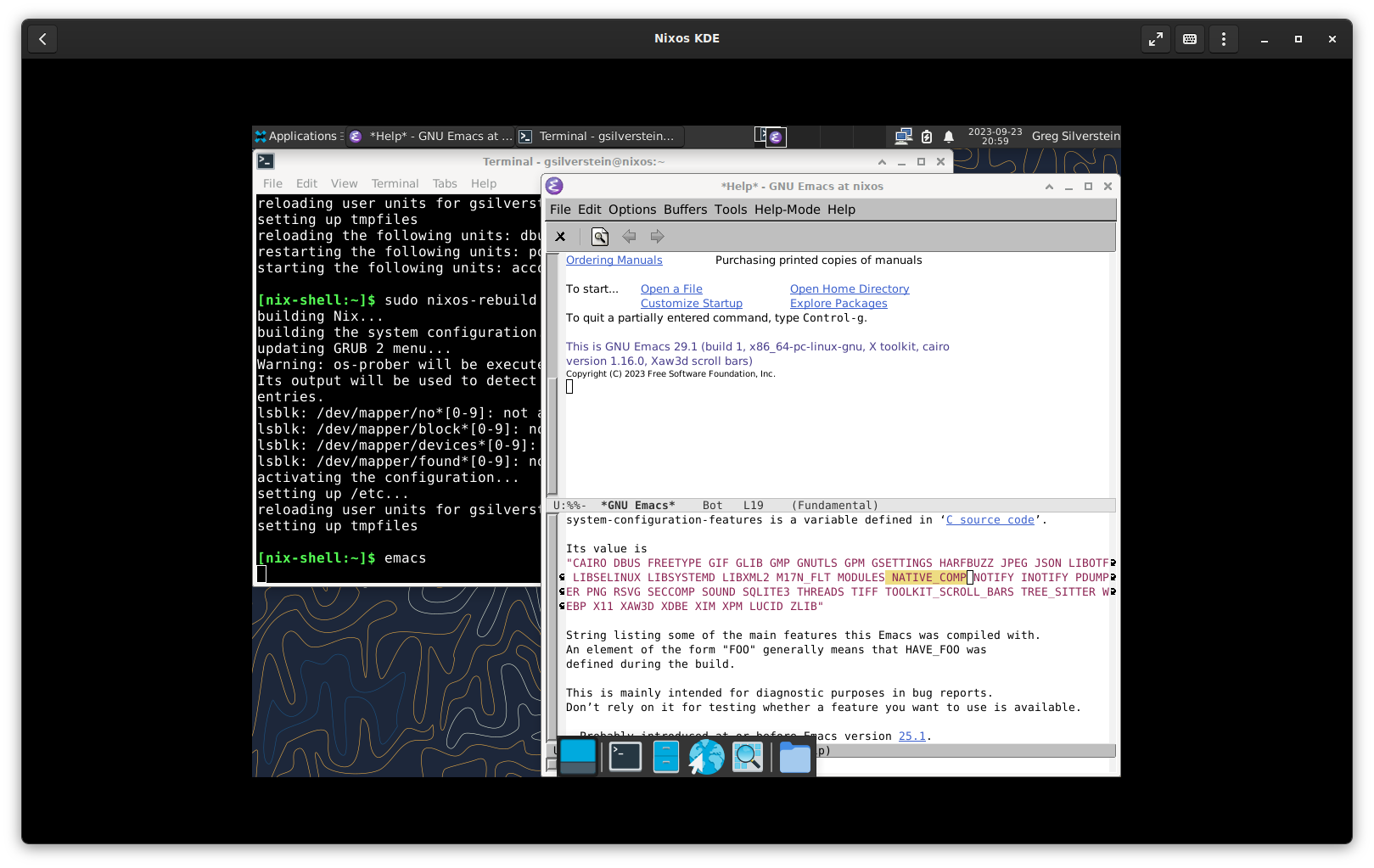This screenshot has height=868, width=1374.
Task: Open the three-dot menu in viewer header
Action: click(x=1223, y=39)
